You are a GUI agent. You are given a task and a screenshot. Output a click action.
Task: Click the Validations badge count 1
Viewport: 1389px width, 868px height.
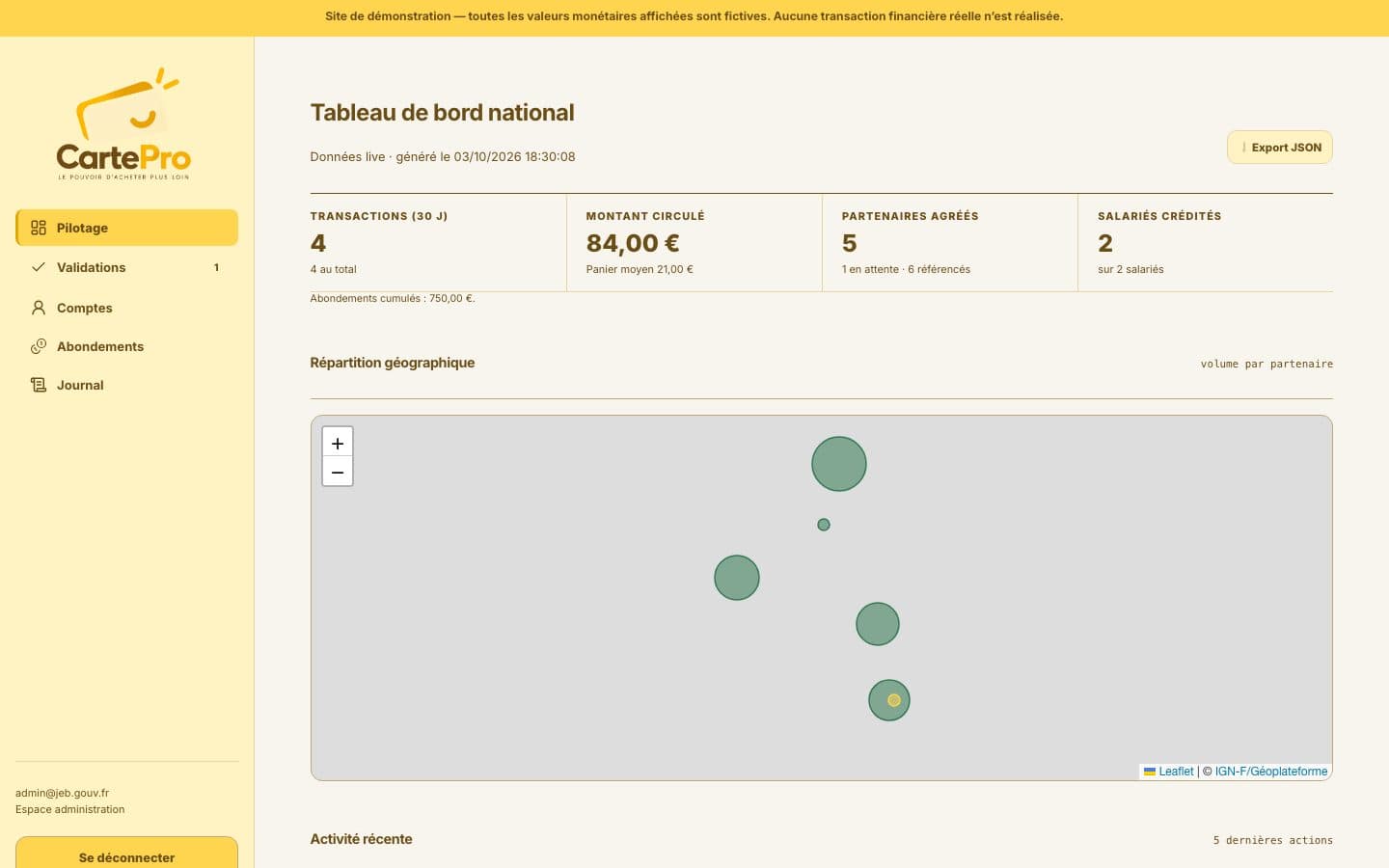click(216, 267)
